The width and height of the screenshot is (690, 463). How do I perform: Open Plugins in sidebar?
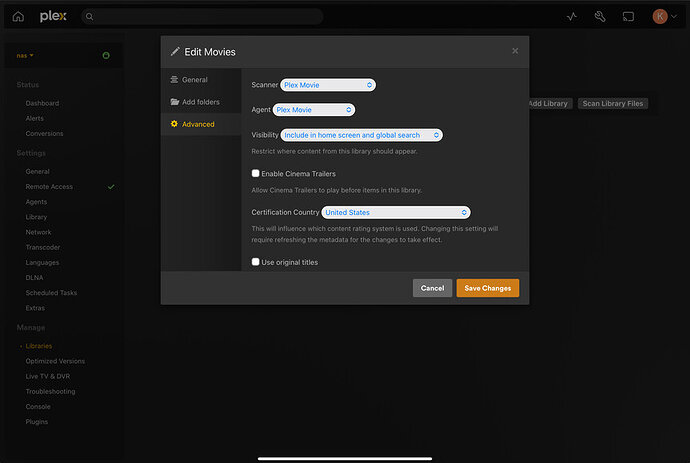pyautogui.click(x=37, y=422)
